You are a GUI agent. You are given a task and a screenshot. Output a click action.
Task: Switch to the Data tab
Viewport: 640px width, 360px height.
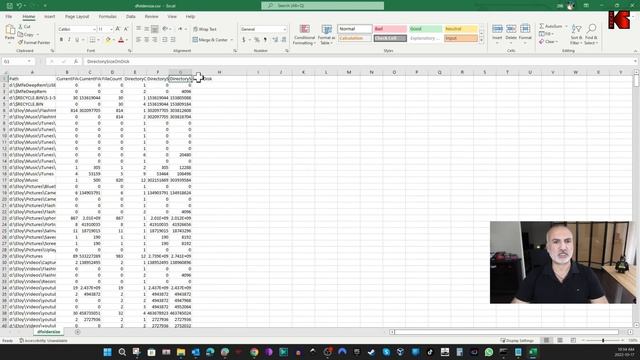131,17
